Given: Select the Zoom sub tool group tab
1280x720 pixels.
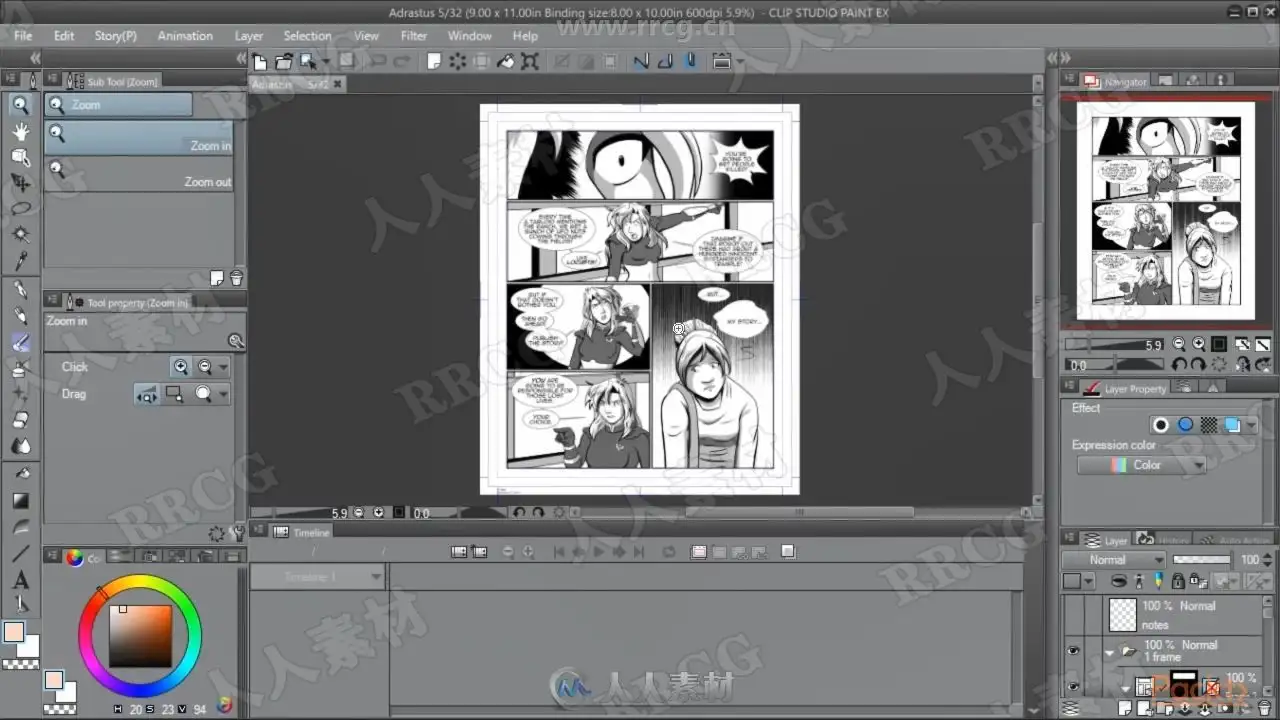Looking at the screenshot, I should tap(118, 105).
